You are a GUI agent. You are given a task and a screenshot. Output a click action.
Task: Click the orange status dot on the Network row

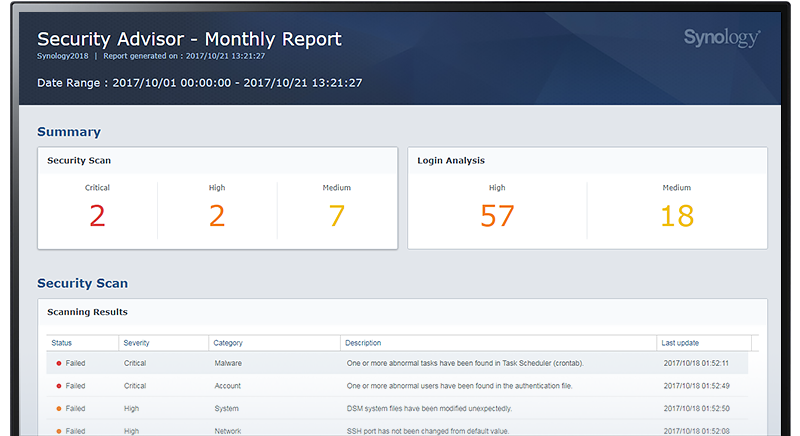click(59, 431)
